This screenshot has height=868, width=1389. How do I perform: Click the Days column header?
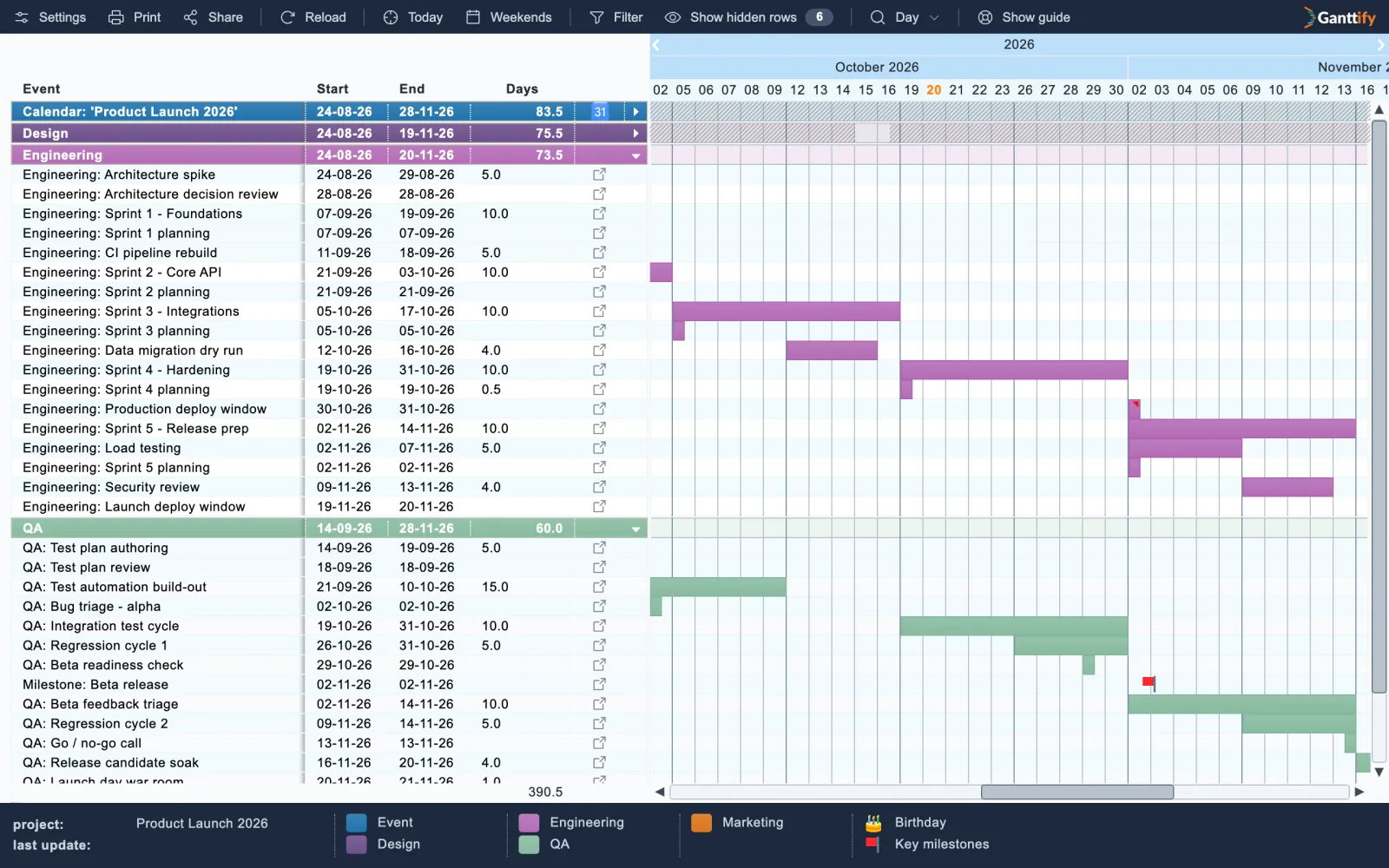pos(522,89)
